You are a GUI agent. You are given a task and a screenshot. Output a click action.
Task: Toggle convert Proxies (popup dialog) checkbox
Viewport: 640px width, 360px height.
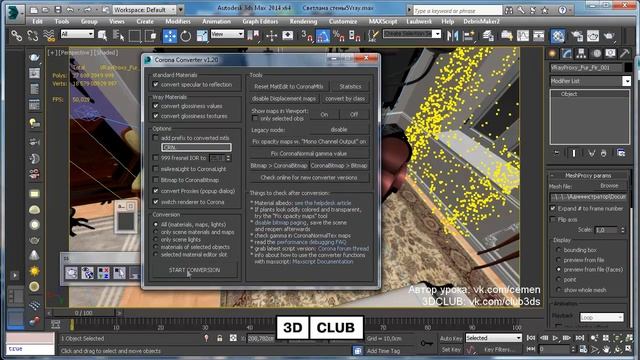click(x=156, y=191)
